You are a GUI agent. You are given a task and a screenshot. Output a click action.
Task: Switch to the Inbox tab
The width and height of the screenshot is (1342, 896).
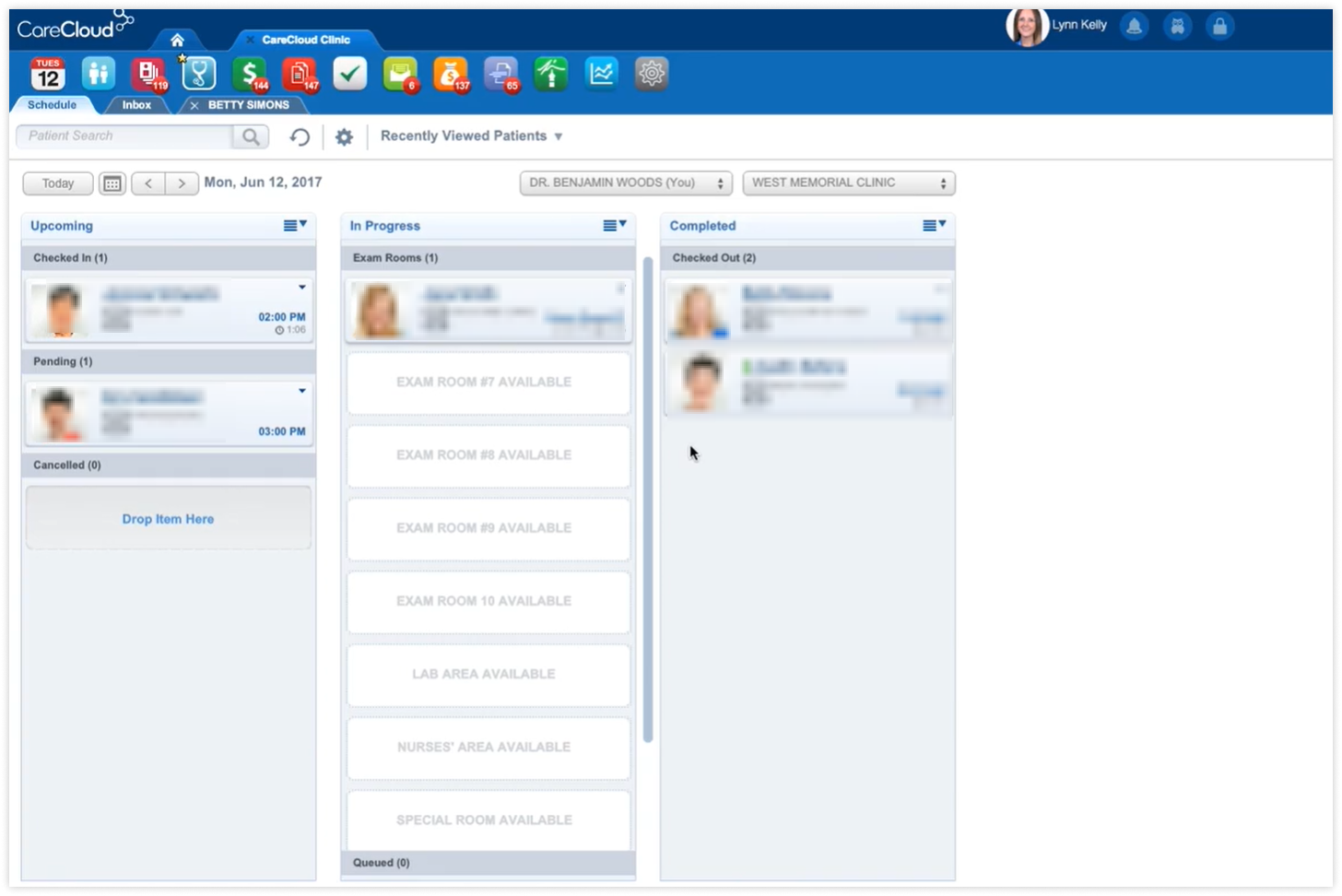pyautogui.click(x=136, y=105)
